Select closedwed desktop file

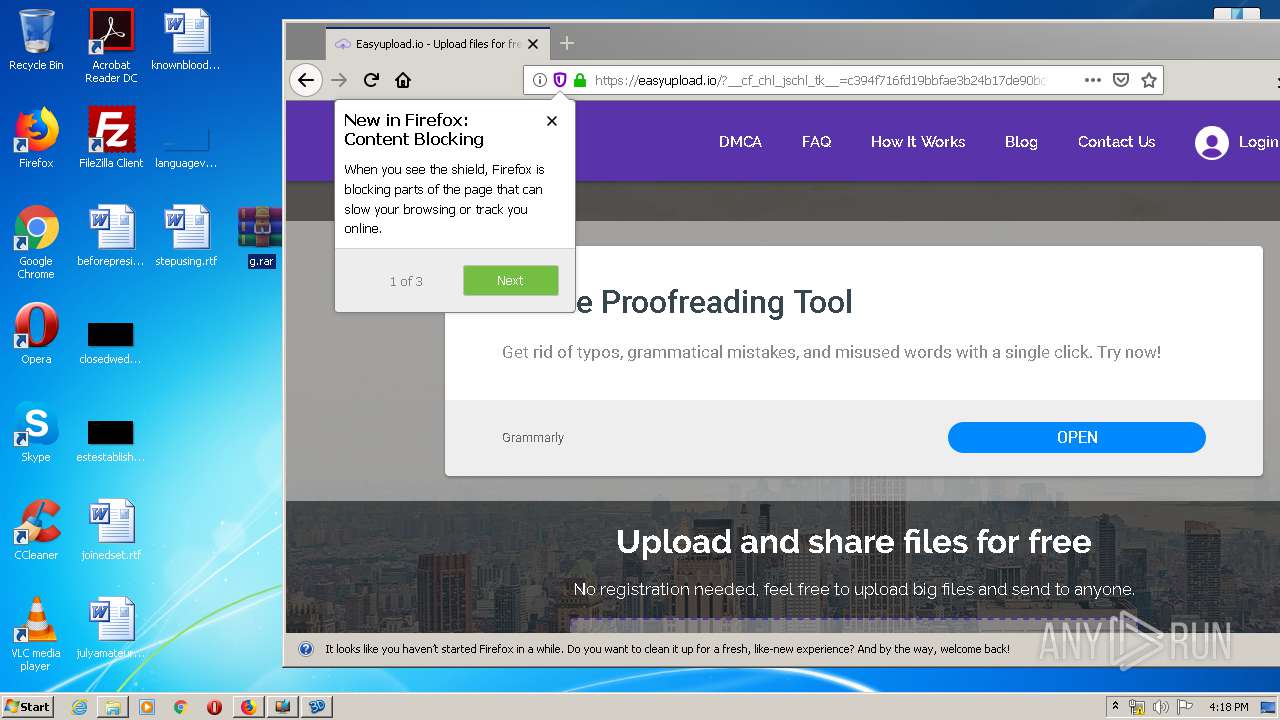tap(110, 343)
